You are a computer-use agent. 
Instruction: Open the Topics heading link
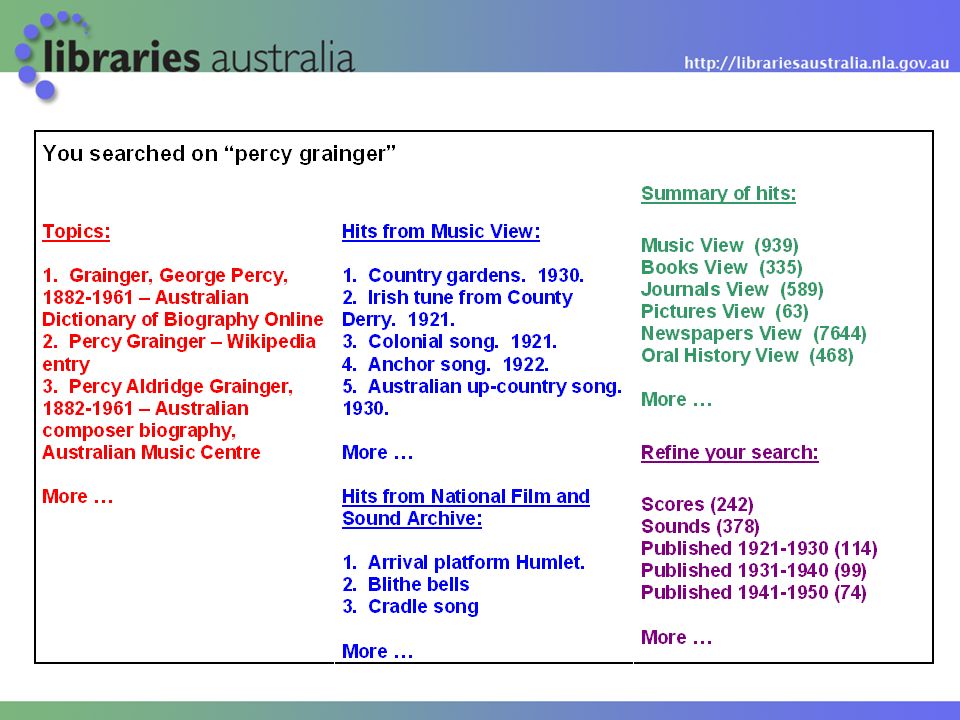coord(76,231)
